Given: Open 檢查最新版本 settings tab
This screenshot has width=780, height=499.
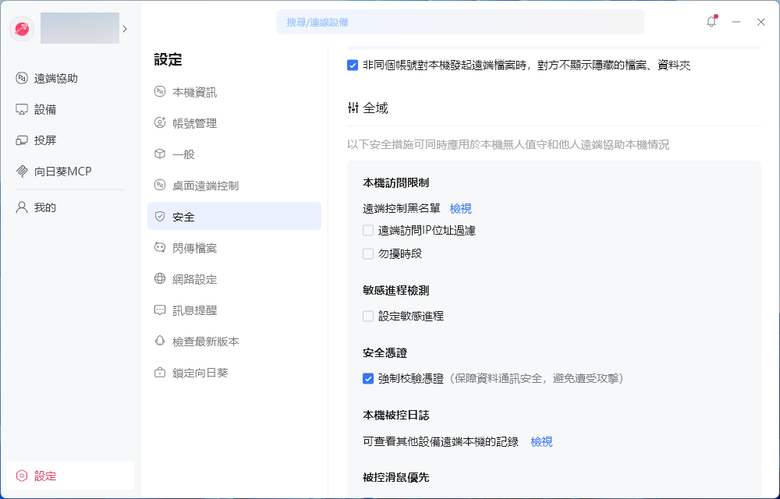Looking at the screenshot, I should tap(234, 341).
